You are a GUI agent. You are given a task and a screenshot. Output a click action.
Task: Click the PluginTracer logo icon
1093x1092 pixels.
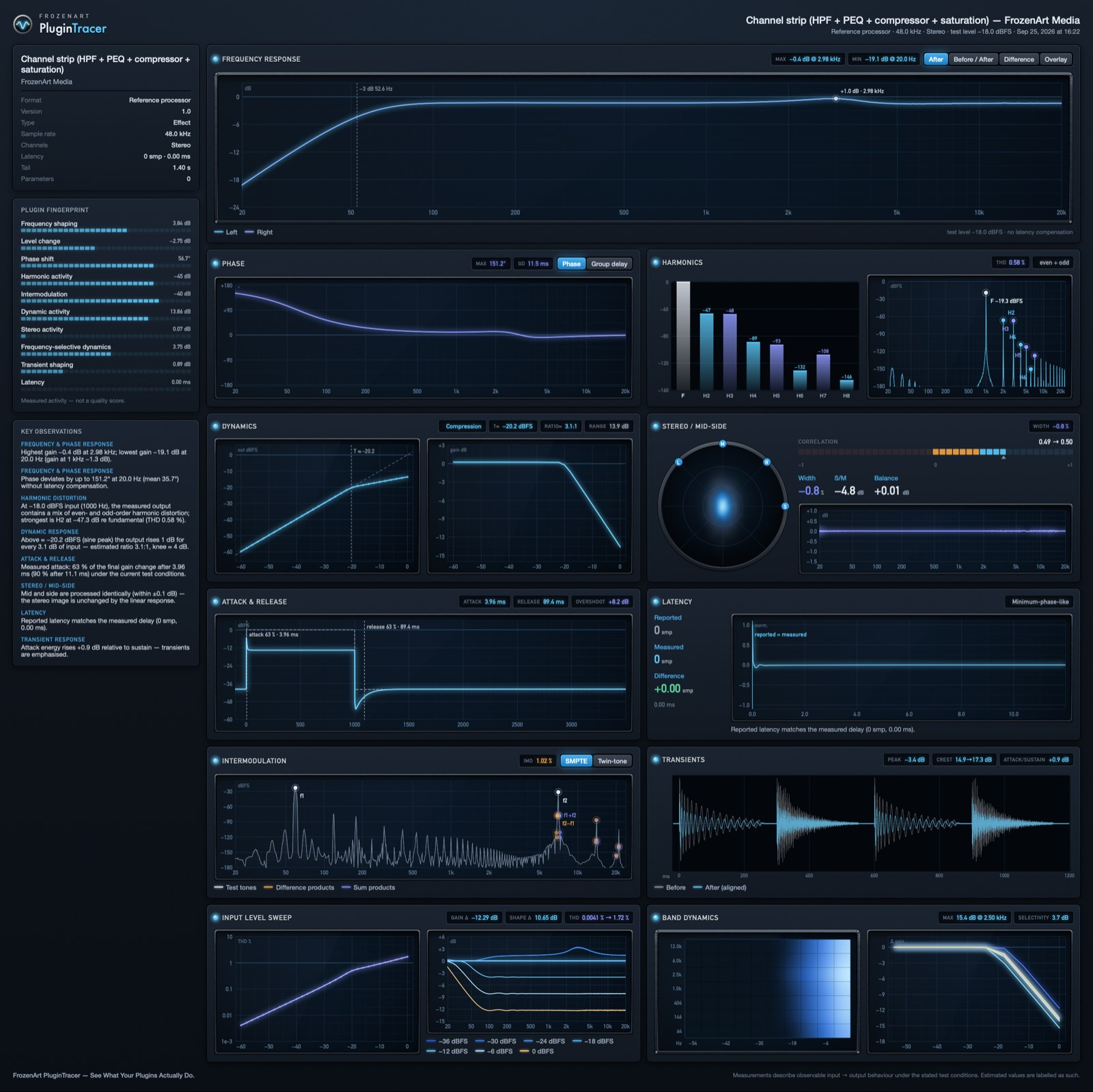(23, 25)
